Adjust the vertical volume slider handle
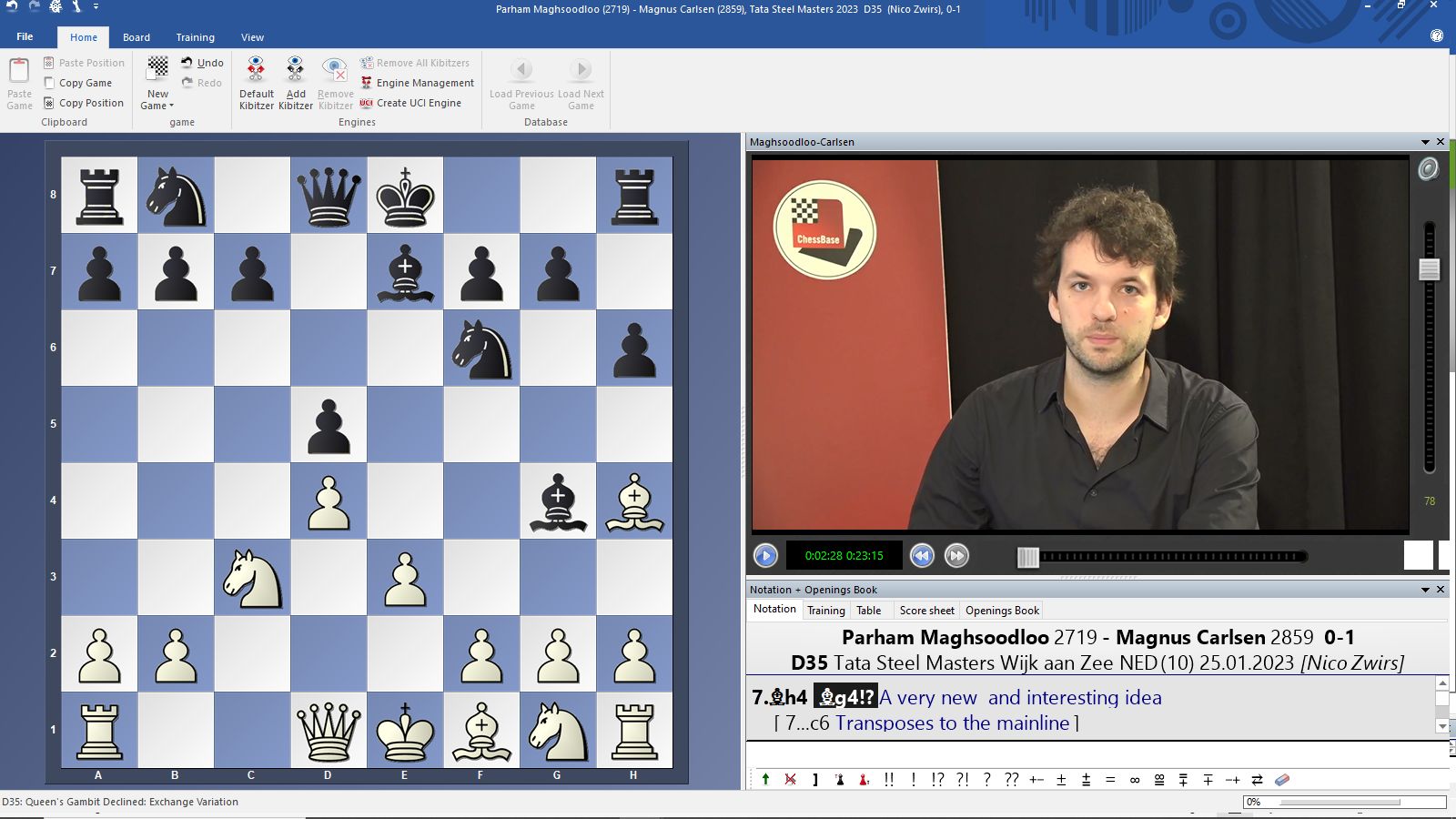Screen dimensions: 1456x819 click(x=1429, y=269)
